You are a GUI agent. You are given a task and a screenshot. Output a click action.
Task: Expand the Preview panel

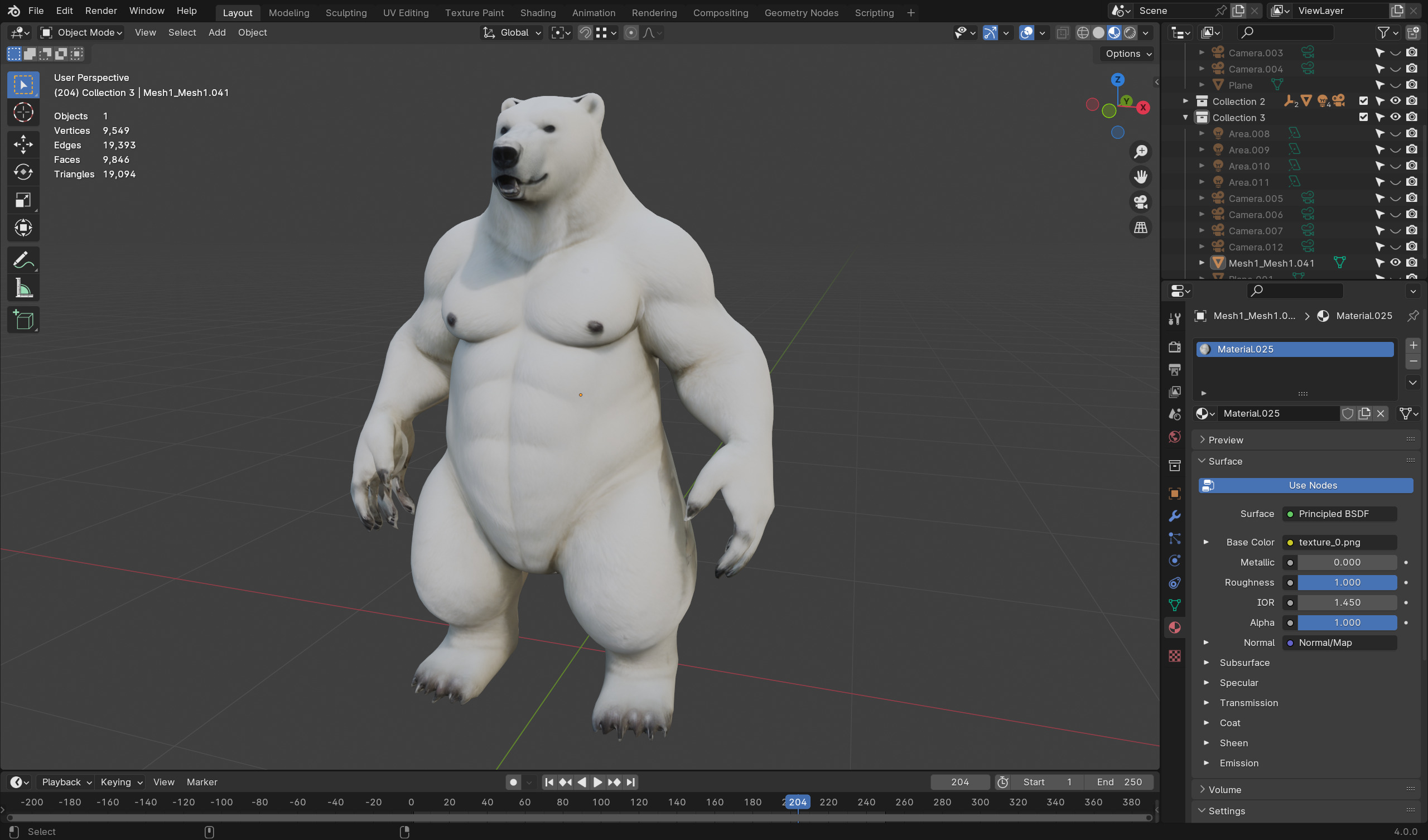1305,441
